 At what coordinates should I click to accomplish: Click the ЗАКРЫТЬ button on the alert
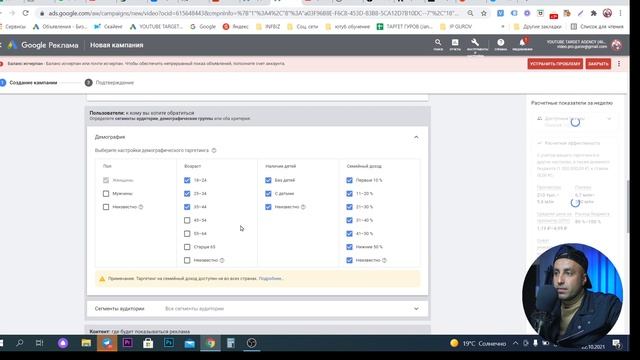[598, 64]
